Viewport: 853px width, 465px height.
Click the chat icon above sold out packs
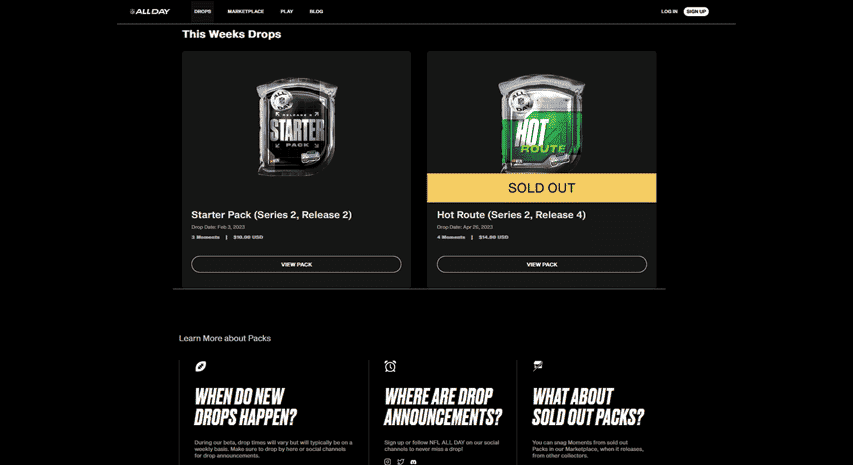click(x=537, y=365)
